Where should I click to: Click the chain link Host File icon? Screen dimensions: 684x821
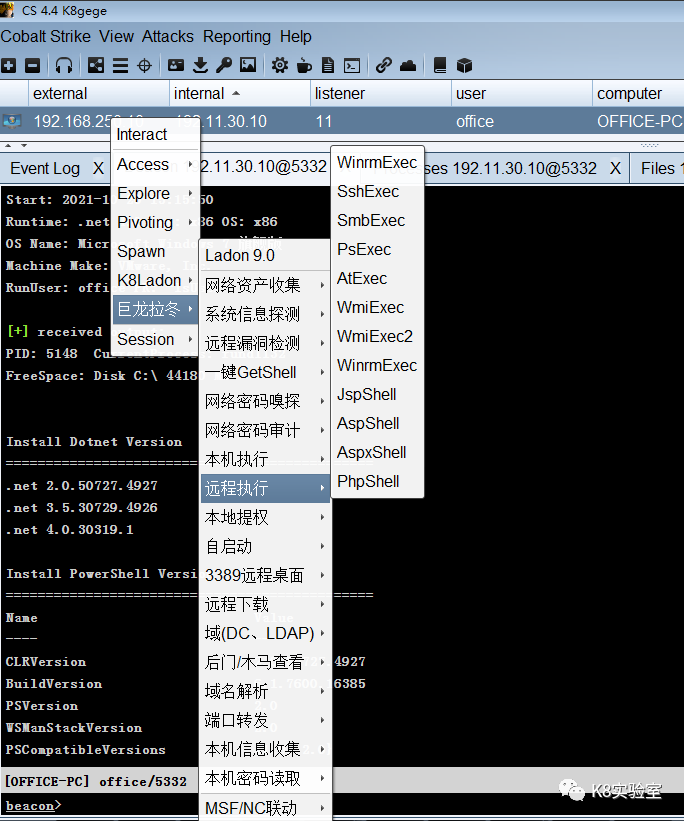point(383,65)
